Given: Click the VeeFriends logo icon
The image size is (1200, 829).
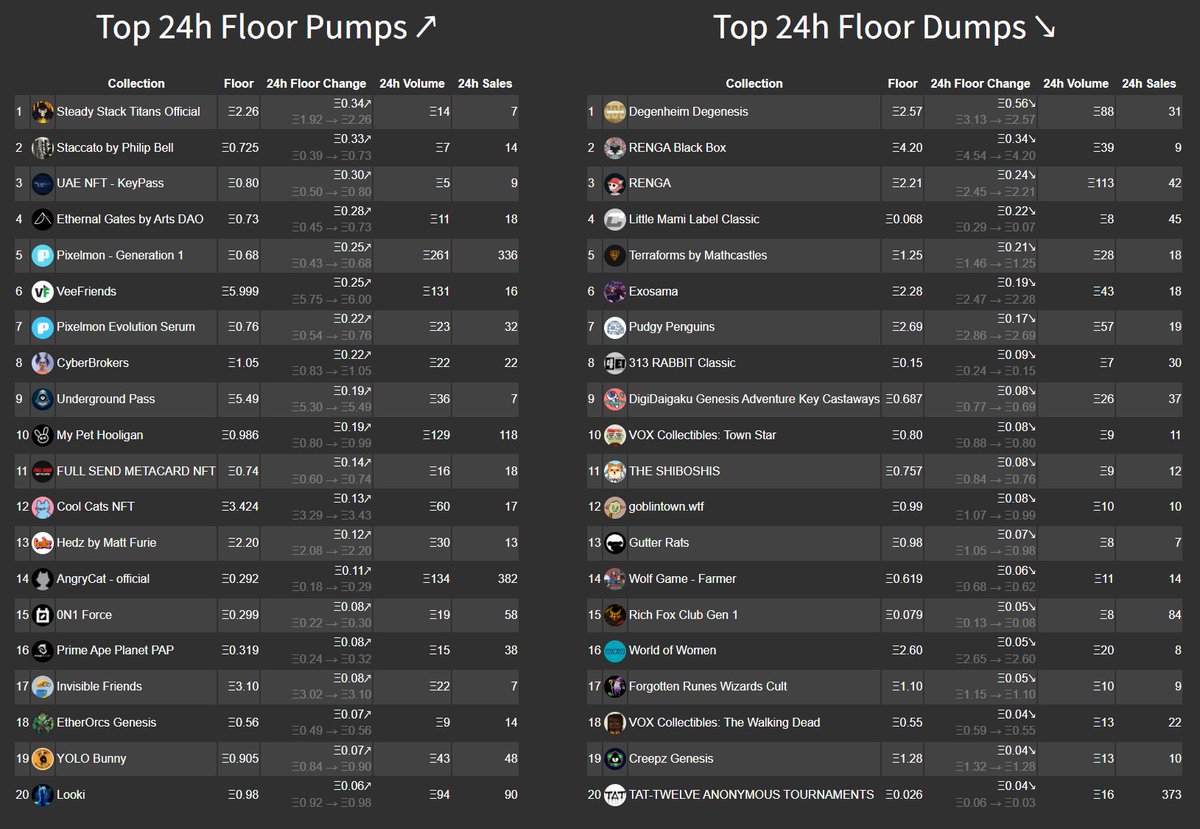Looking at the screenshot, I should [42, 292].
